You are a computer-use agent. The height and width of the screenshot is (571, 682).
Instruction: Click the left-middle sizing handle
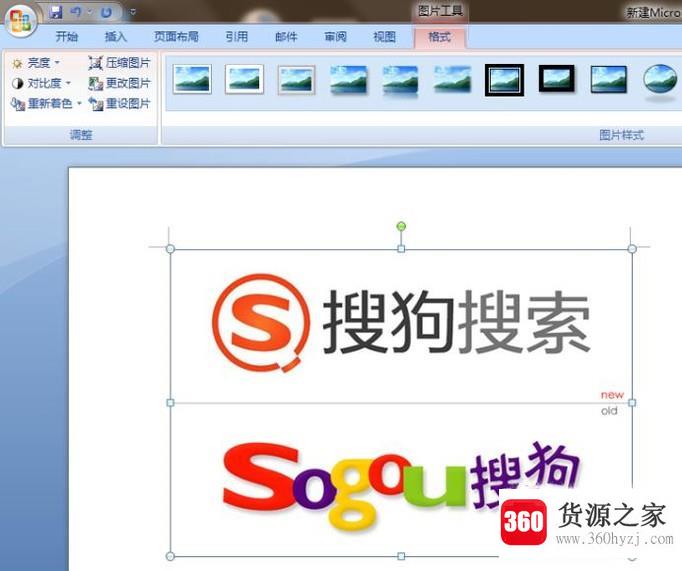tap(170, 403)
